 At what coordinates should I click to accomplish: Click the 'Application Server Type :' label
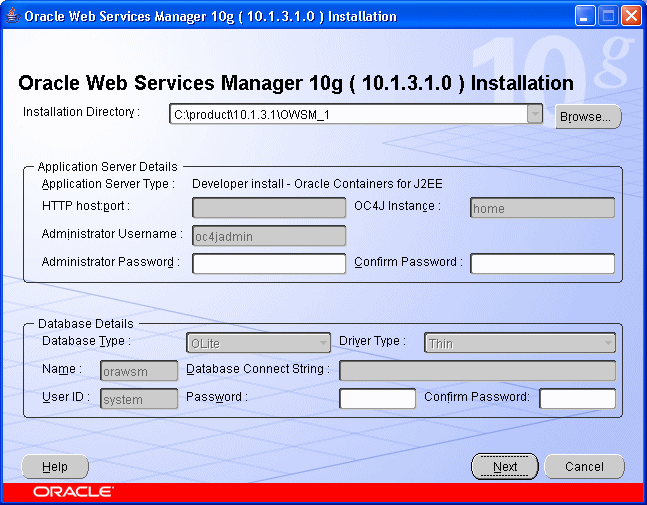pyautogui.click(x=108, y=184)
